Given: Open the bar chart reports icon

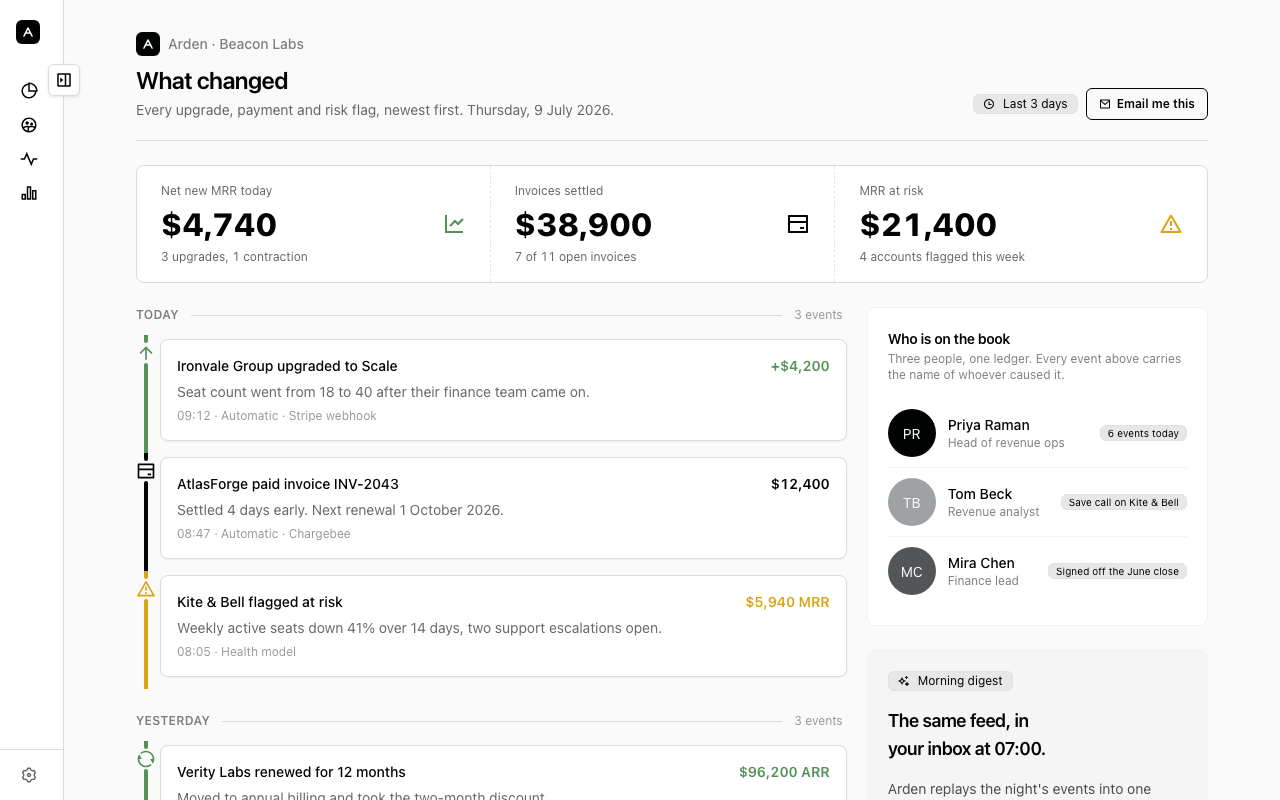Looking at the screenshot, I should point(29,193).
